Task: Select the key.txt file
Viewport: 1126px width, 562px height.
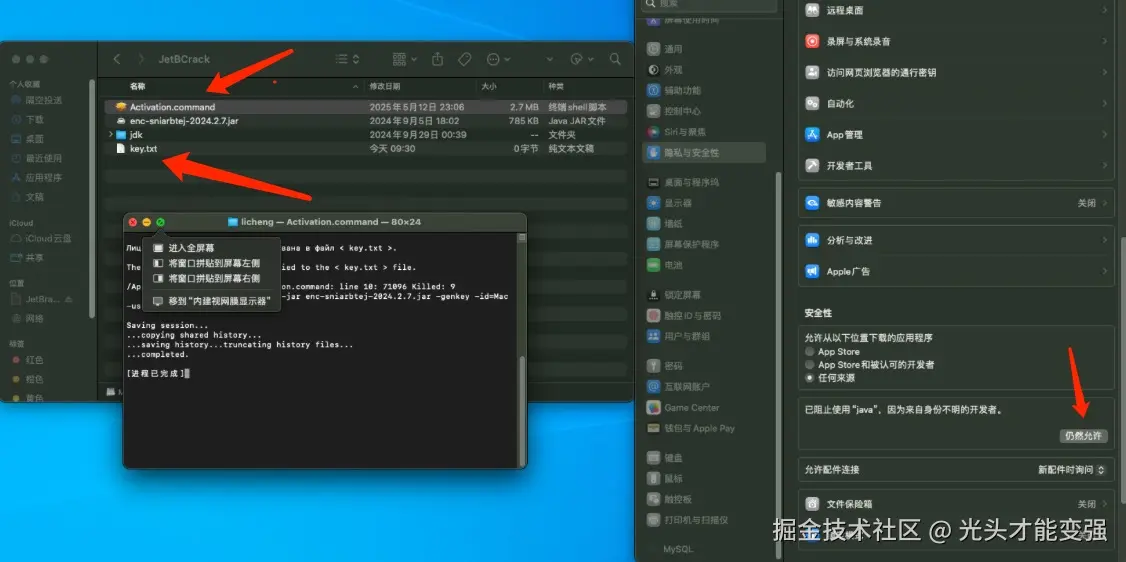Action: [x=366, y=149]
